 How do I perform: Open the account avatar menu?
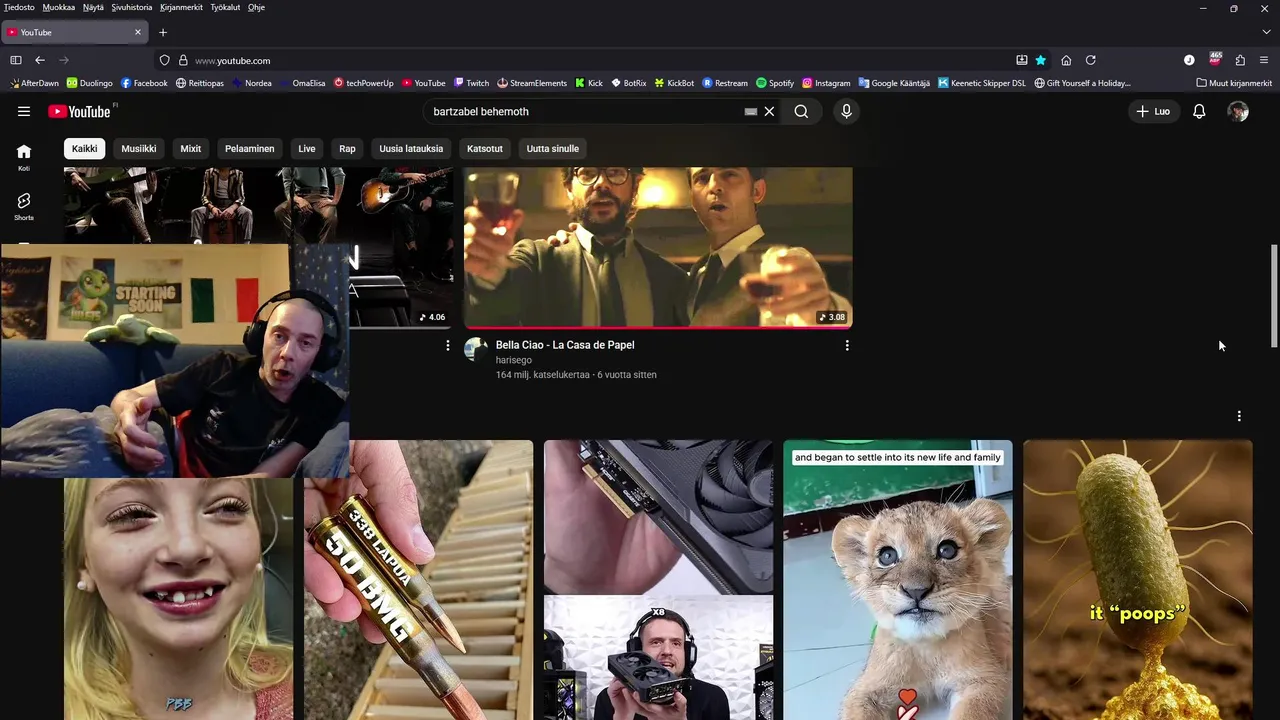pyautogui.click(x=1238, y=112)
